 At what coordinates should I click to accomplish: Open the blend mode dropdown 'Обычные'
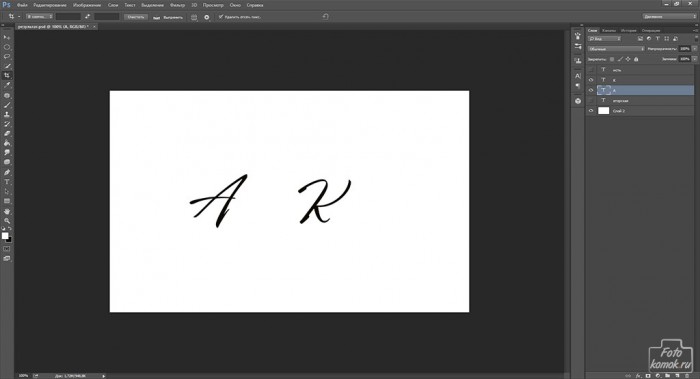pos(616,49)
